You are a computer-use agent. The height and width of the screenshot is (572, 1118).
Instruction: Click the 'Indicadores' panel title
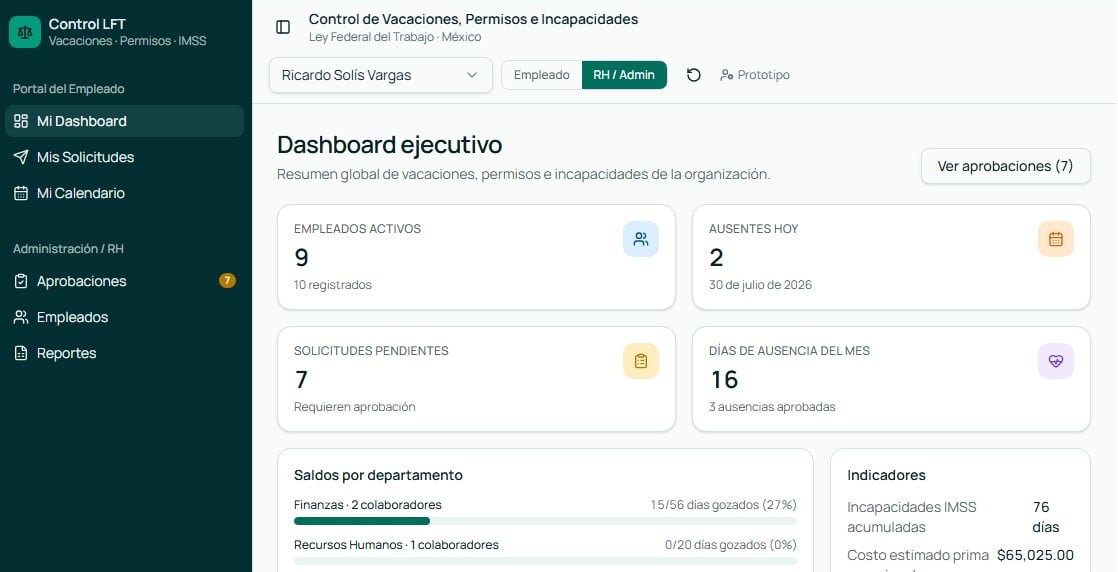click(886, 475)
